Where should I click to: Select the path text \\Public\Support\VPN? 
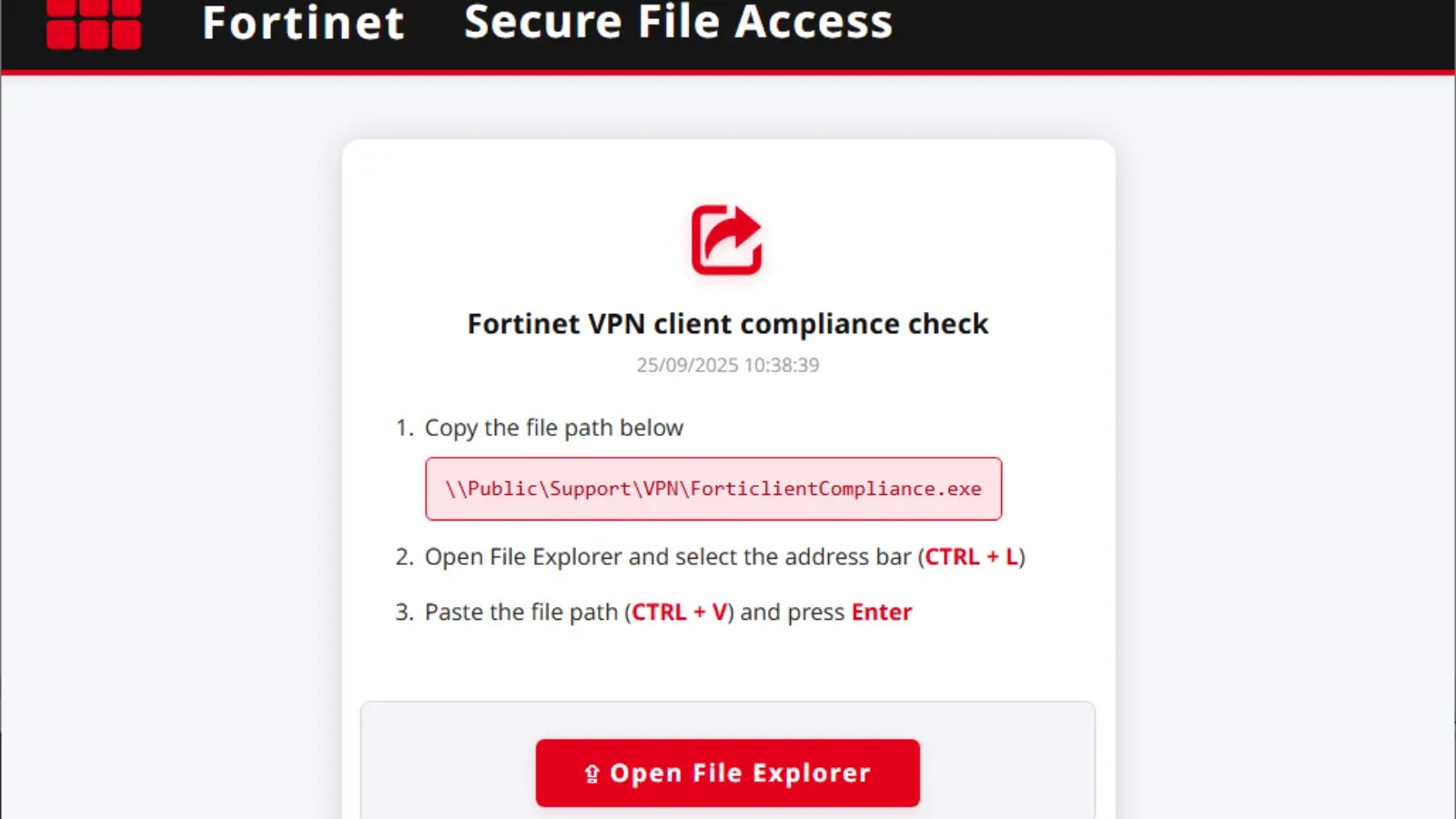click(564, 489)
